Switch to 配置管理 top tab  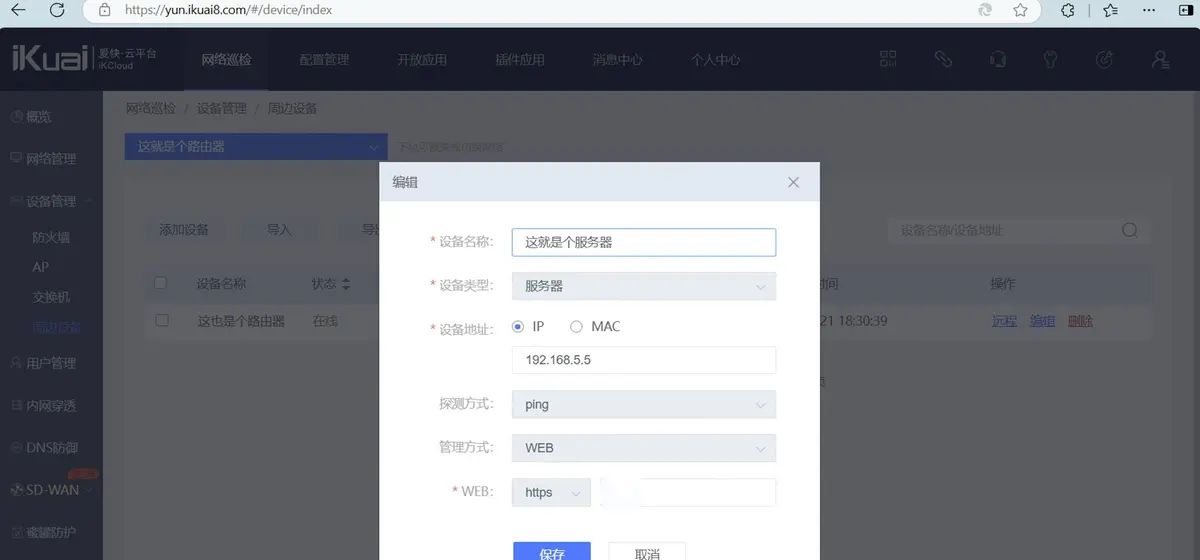(324, 59)
